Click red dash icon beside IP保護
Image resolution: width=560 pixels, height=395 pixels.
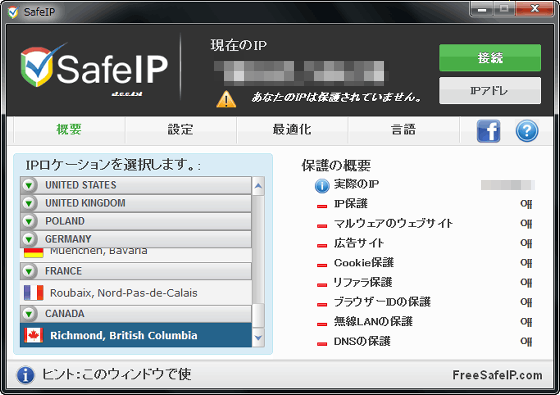pyautogui.click(x=322, y=206)
